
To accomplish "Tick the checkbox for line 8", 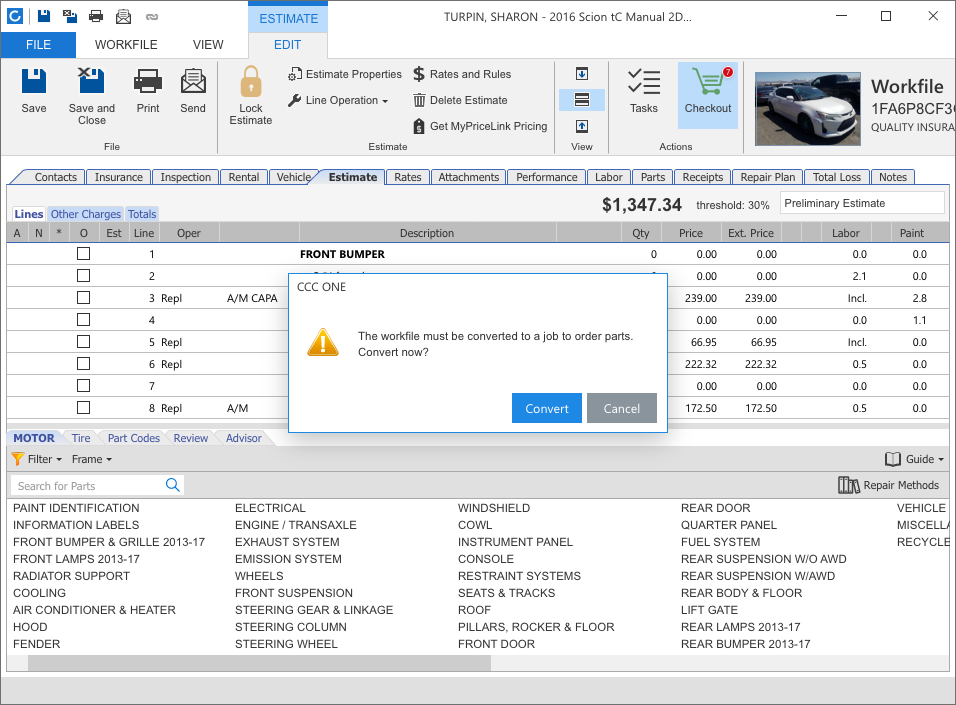I will coord(84,407).
